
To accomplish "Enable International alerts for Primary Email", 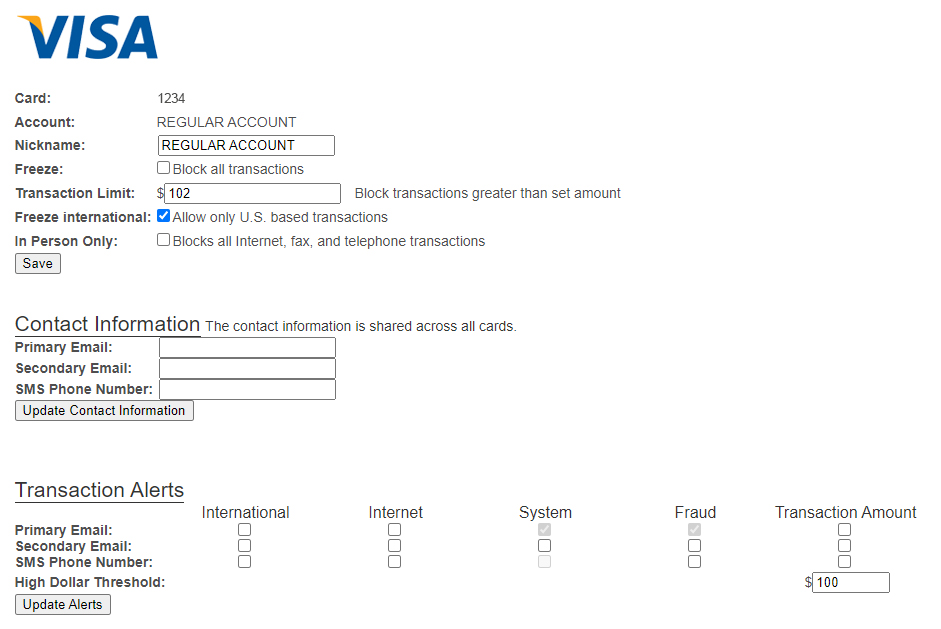I will 244,528.
